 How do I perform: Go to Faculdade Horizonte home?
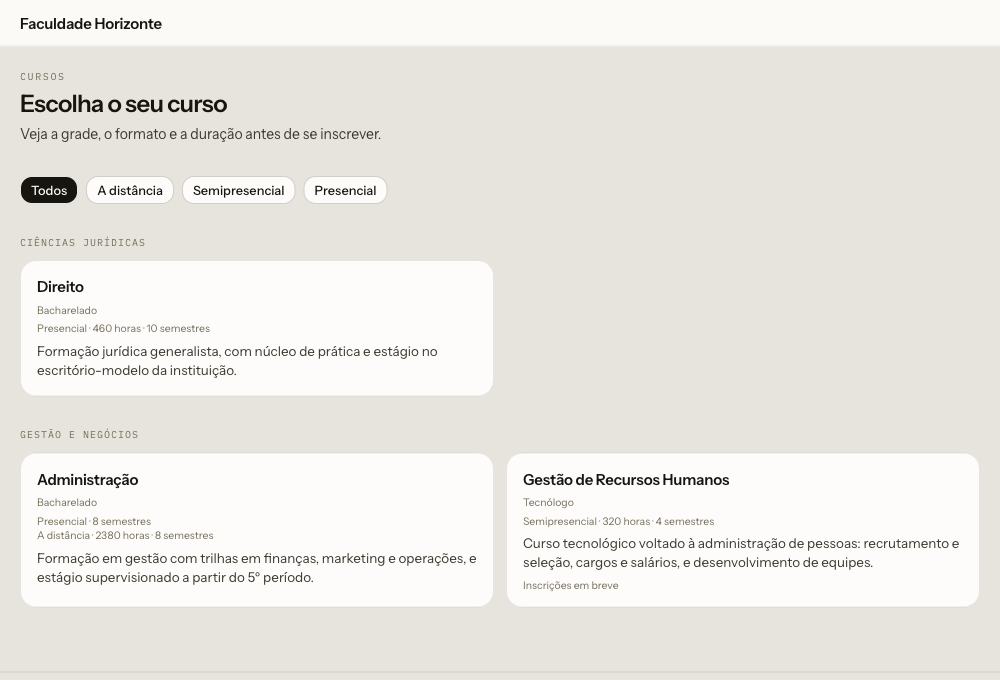click(91, 24)
